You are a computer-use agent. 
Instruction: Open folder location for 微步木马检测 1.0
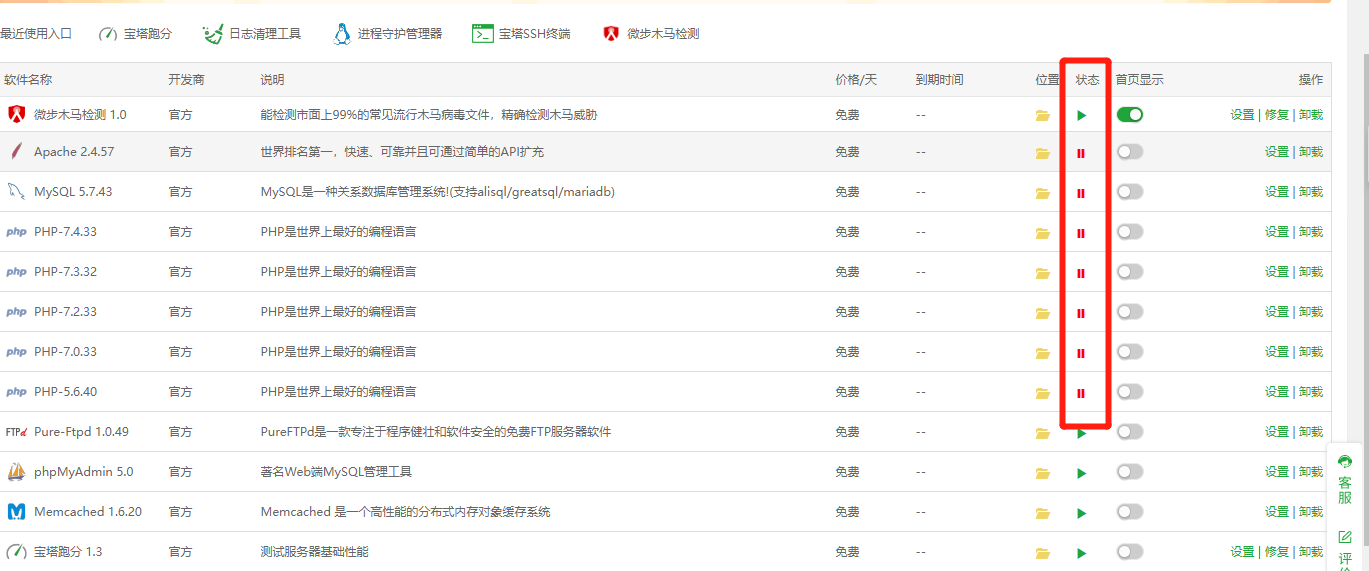pyautogui.click(x=1043, y=115)
